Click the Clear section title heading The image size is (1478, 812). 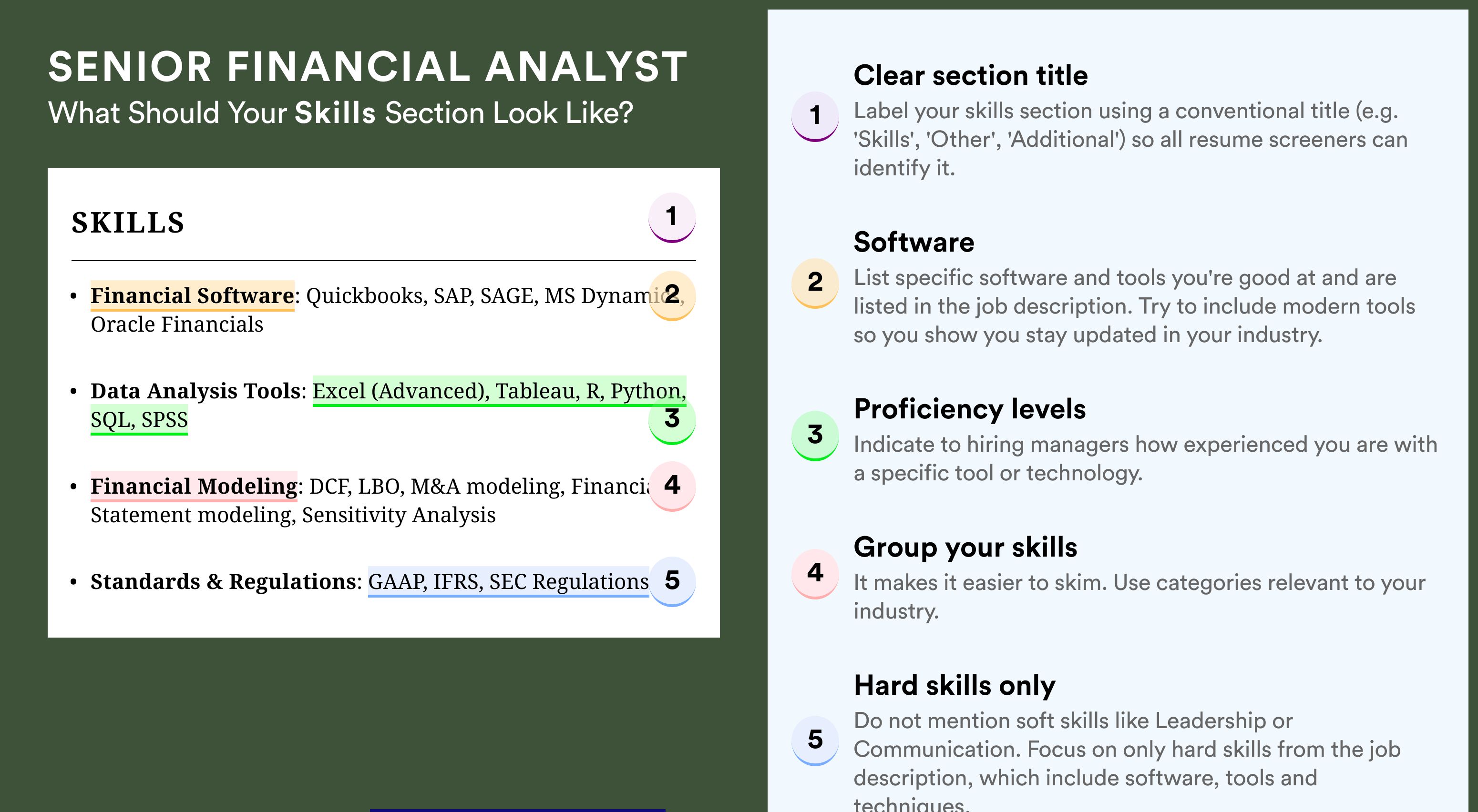click(x=970, y=75)
